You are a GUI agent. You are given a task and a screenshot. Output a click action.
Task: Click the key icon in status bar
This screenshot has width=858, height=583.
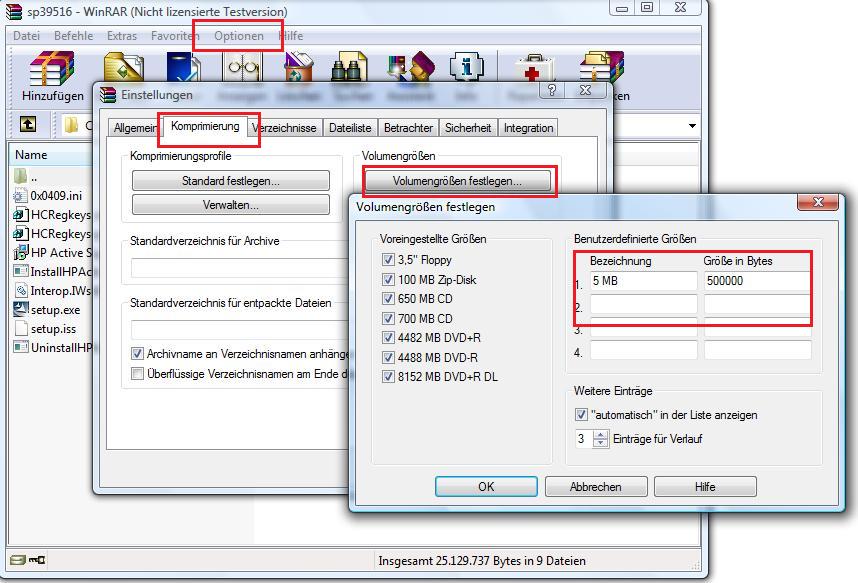37,560
